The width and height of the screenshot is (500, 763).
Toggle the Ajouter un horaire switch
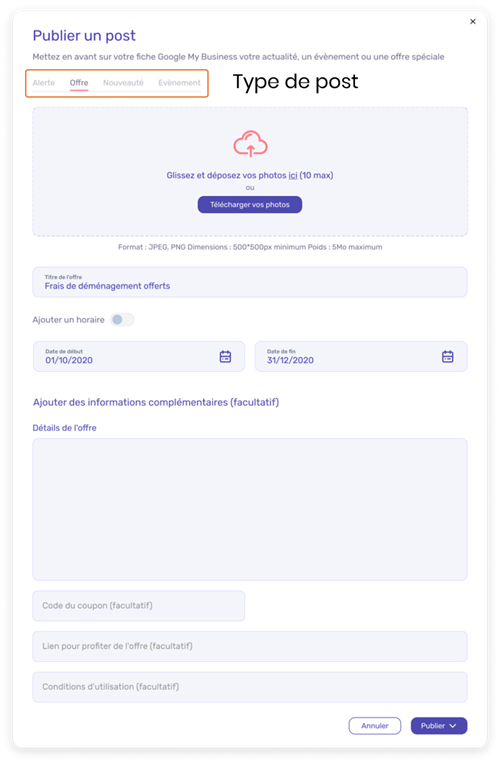click(x=122, y=320)
